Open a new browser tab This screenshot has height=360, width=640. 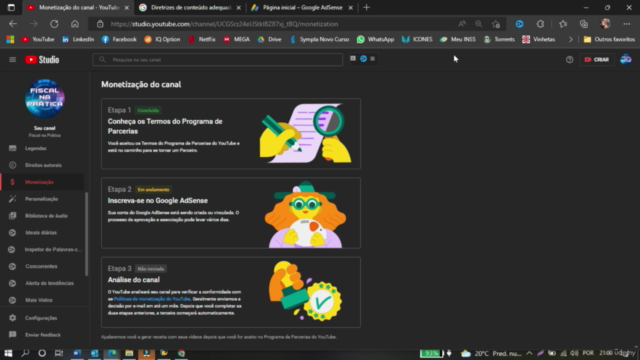[x=366, y=7]
